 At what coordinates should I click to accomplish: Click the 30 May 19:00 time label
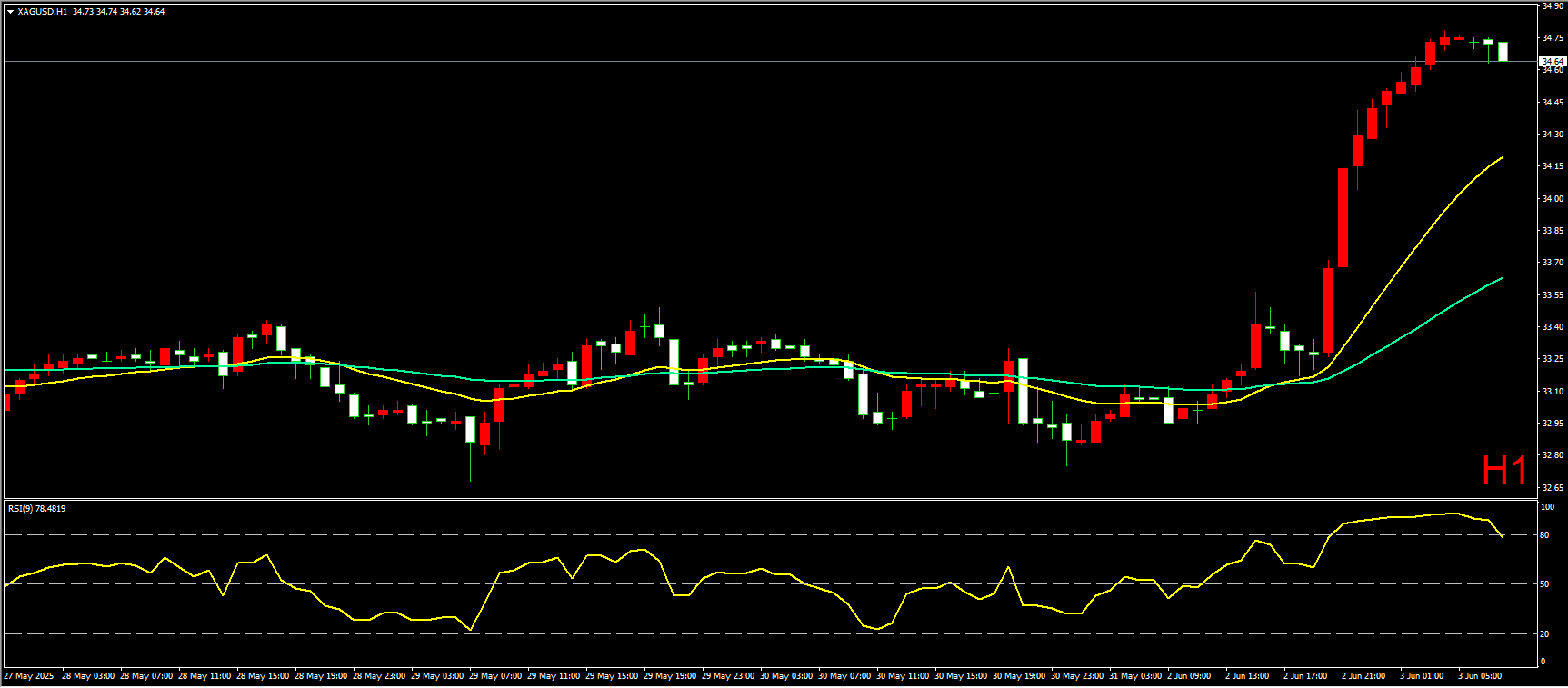pyautogui.click(x=1019, y=676)
